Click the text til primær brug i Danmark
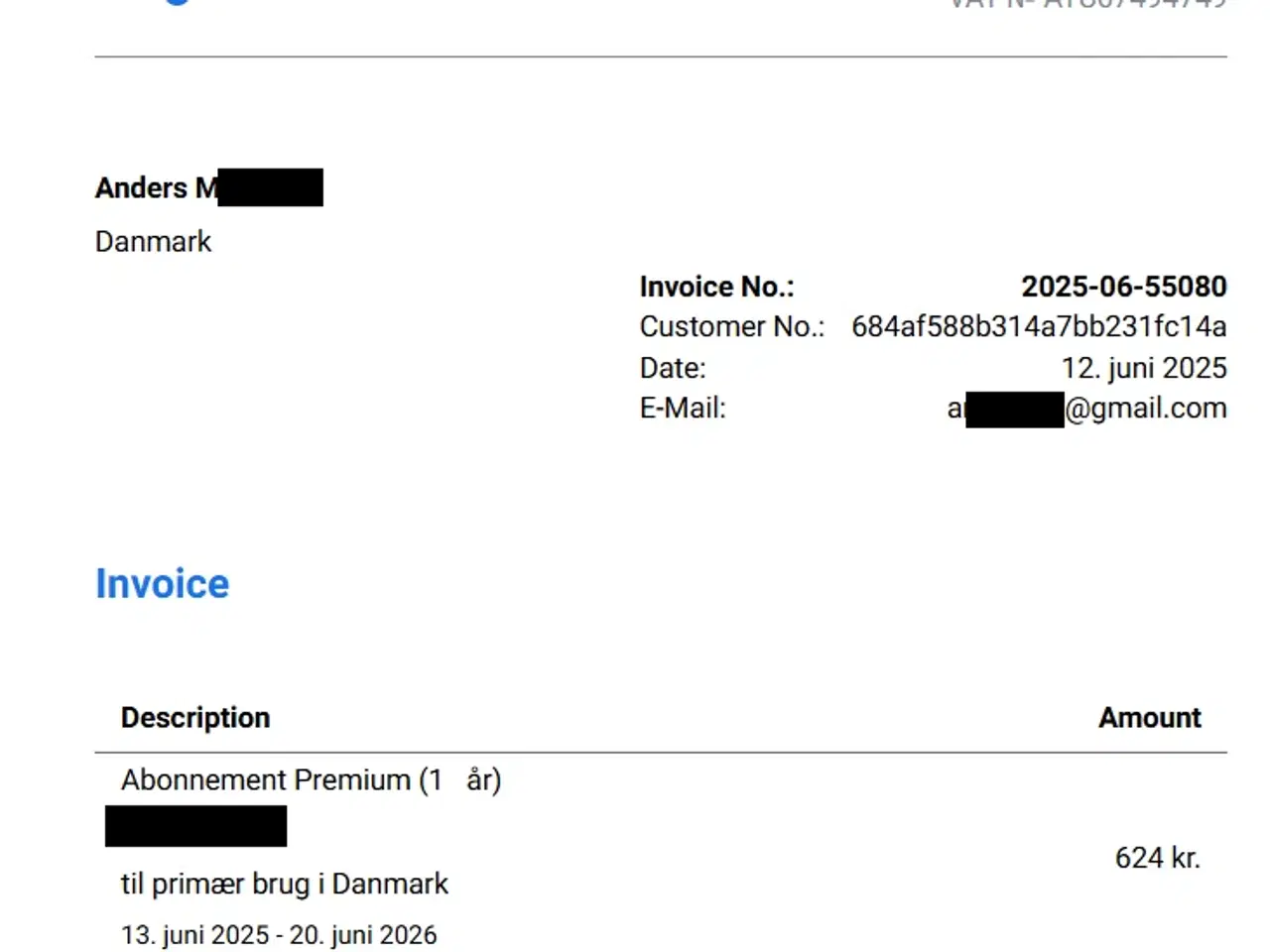Image resolution: width=1270 pixels, height=952 pixels. point(284,884)
